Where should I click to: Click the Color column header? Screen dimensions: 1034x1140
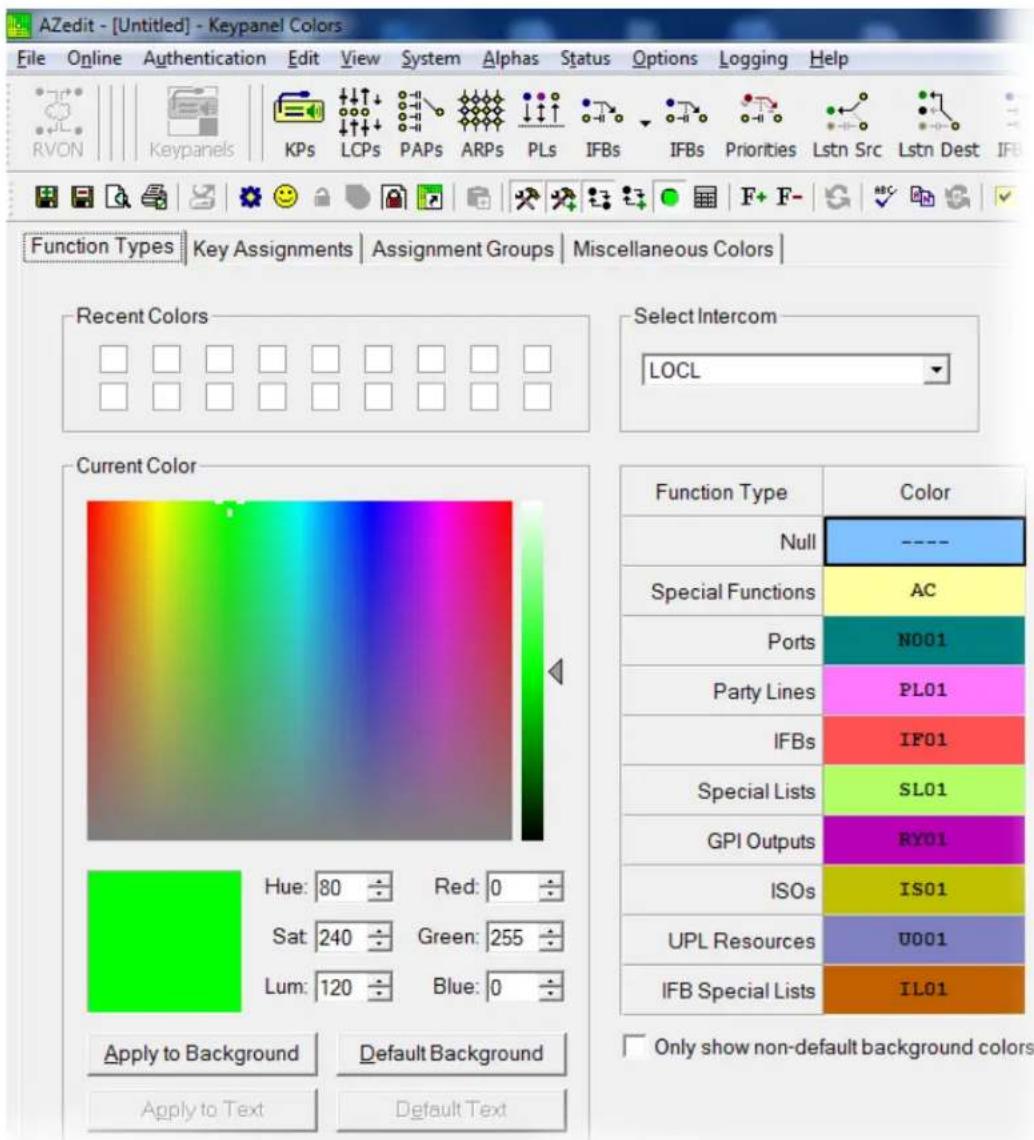[x=924, y=492]
